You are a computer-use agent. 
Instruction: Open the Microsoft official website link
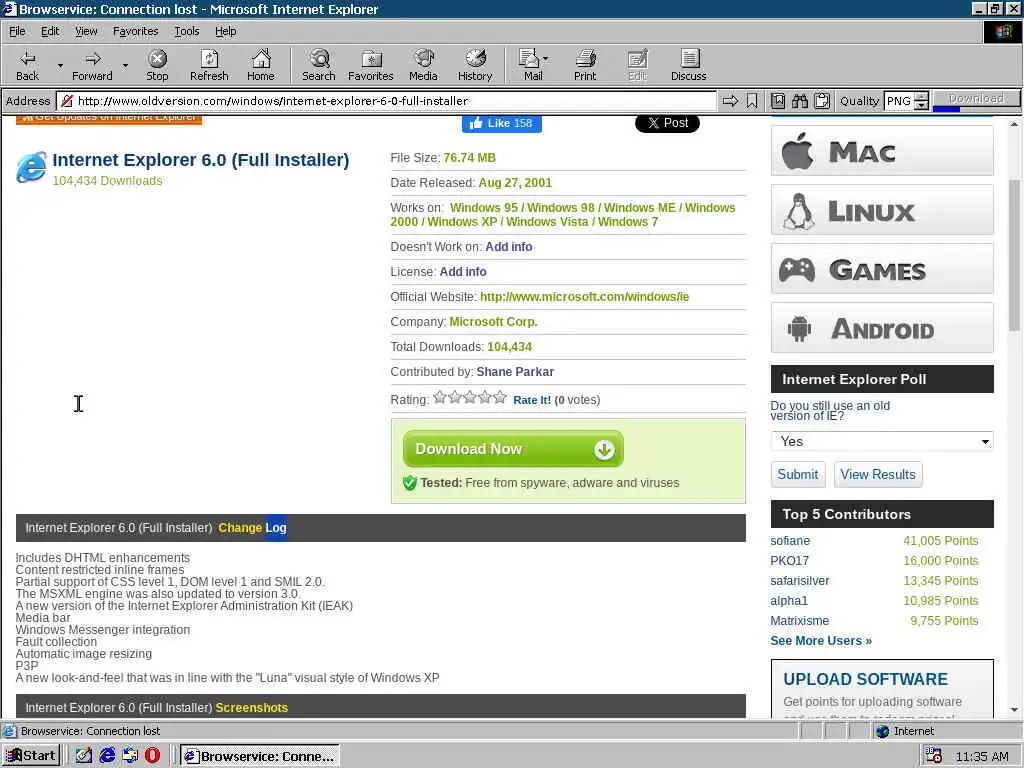584,296
